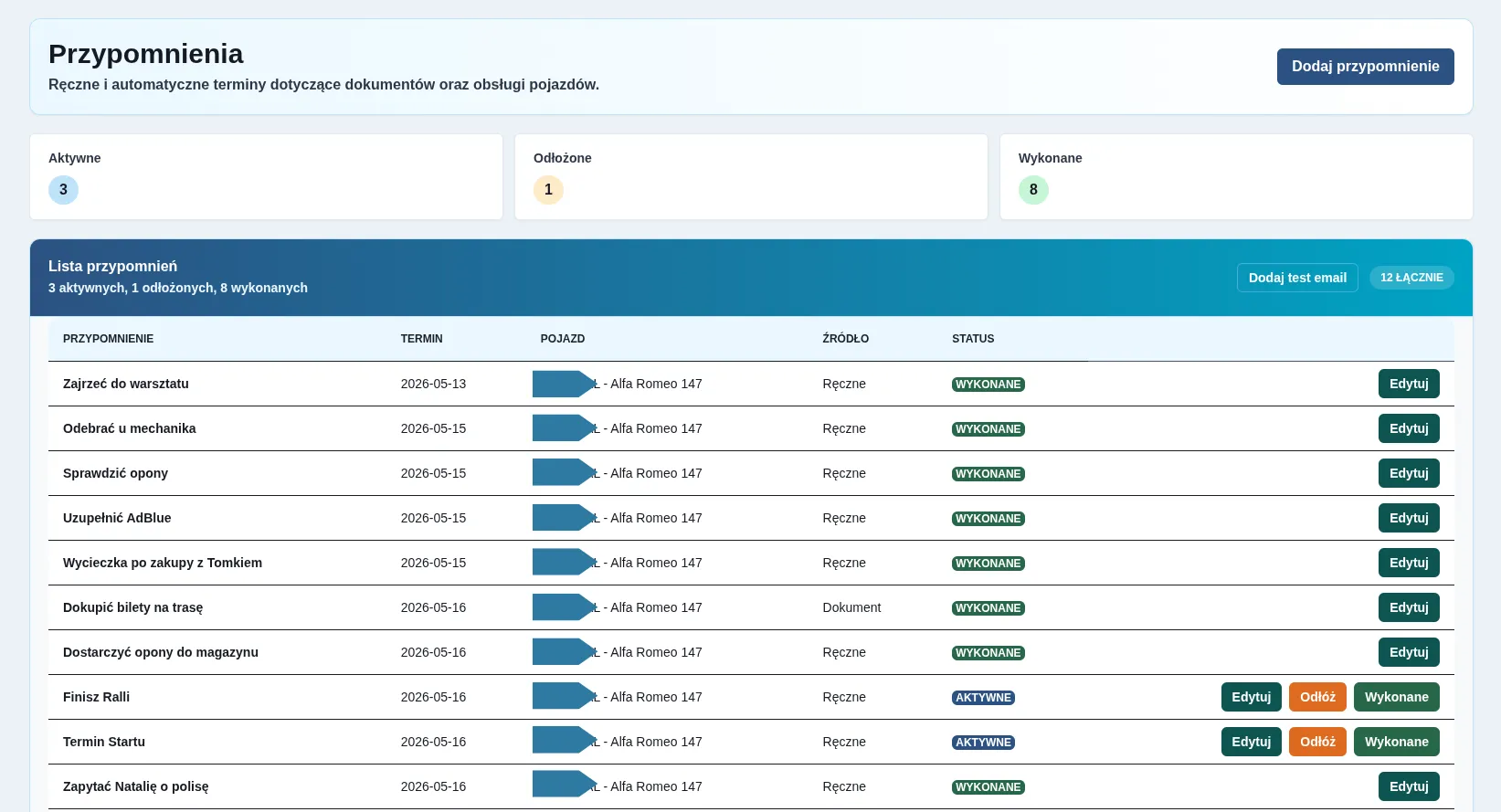Click the STATUS column header
Viewport: 1501px width, 812px height.
(x=973, y=339)
